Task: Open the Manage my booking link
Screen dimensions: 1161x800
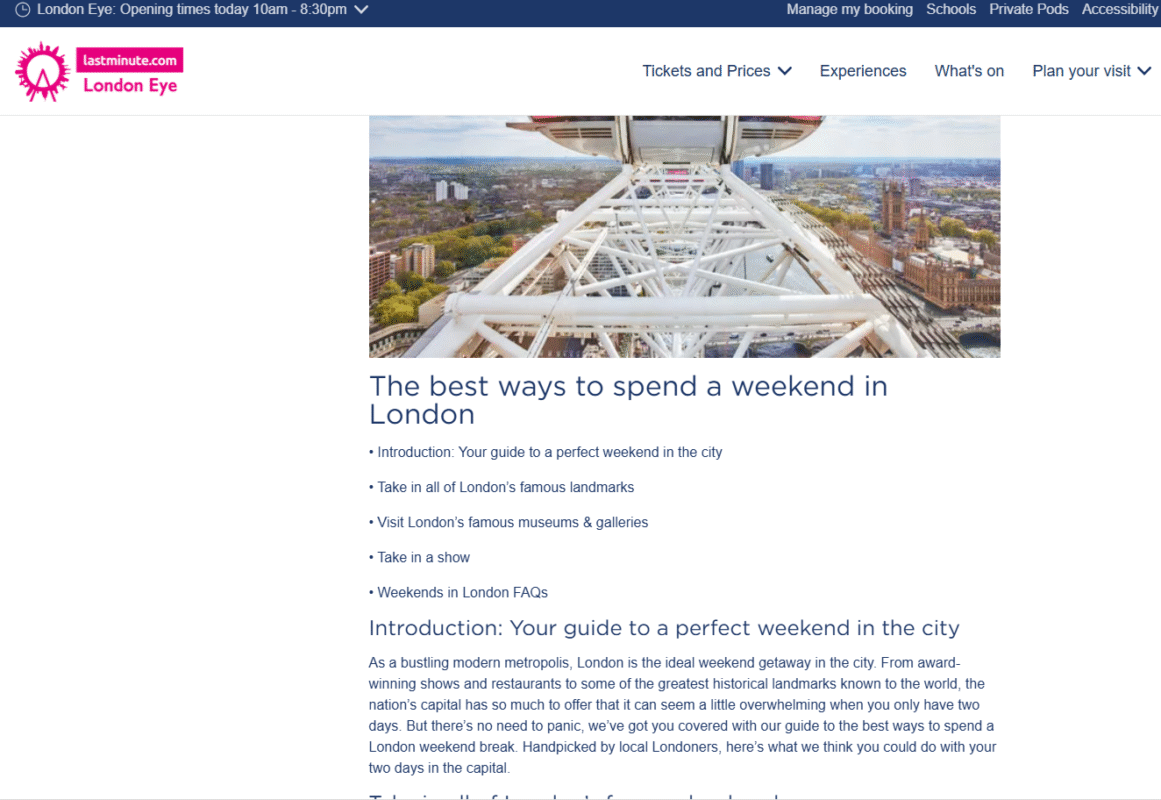Action: (x=849, y=10)
